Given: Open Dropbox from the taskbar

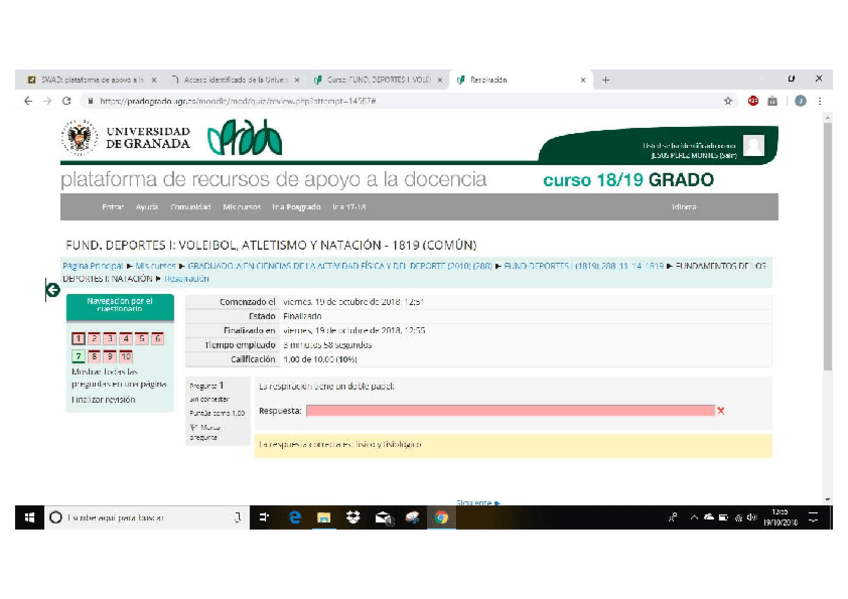Looking at the screenshot, I should [353, 518].
